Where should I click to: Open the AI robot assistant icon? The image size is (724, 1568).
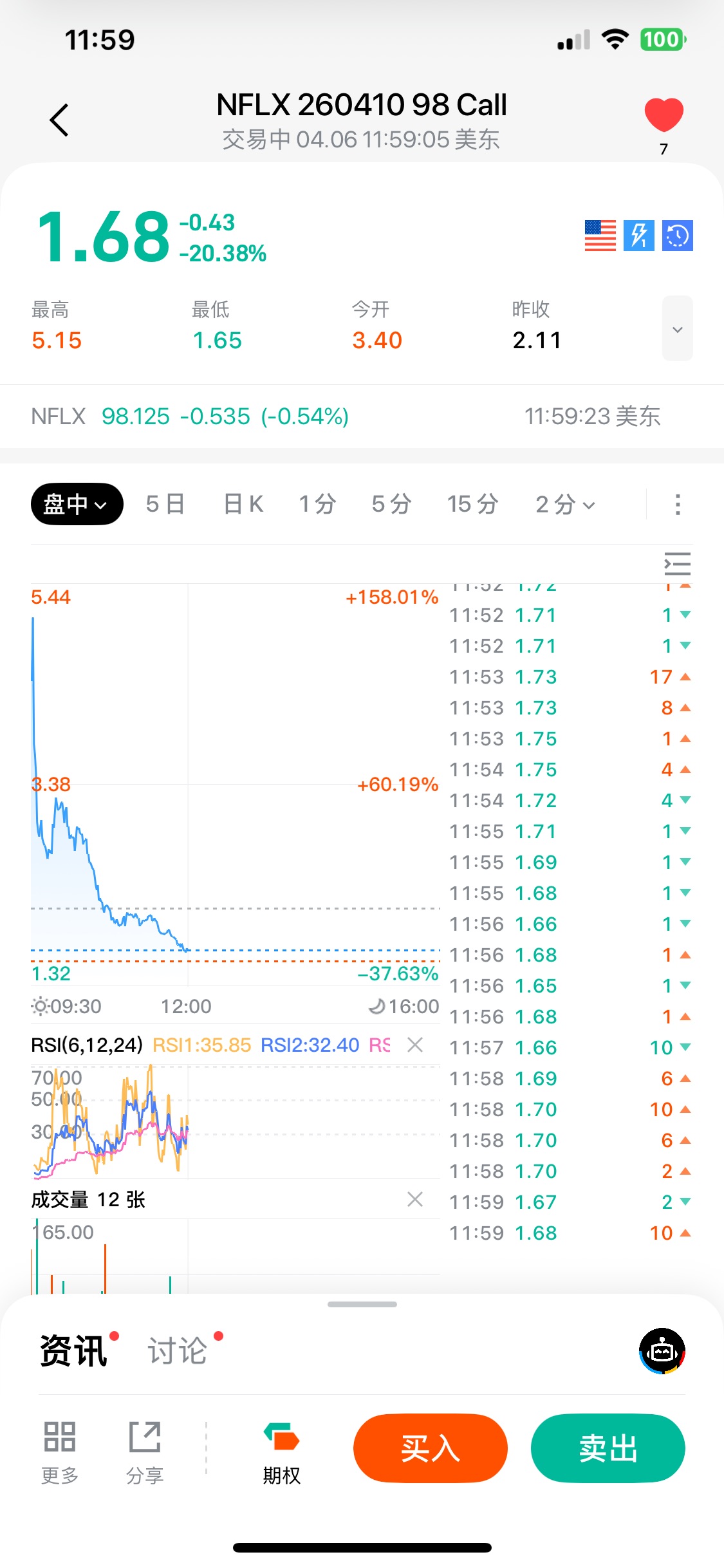[x=662, y=1350]
